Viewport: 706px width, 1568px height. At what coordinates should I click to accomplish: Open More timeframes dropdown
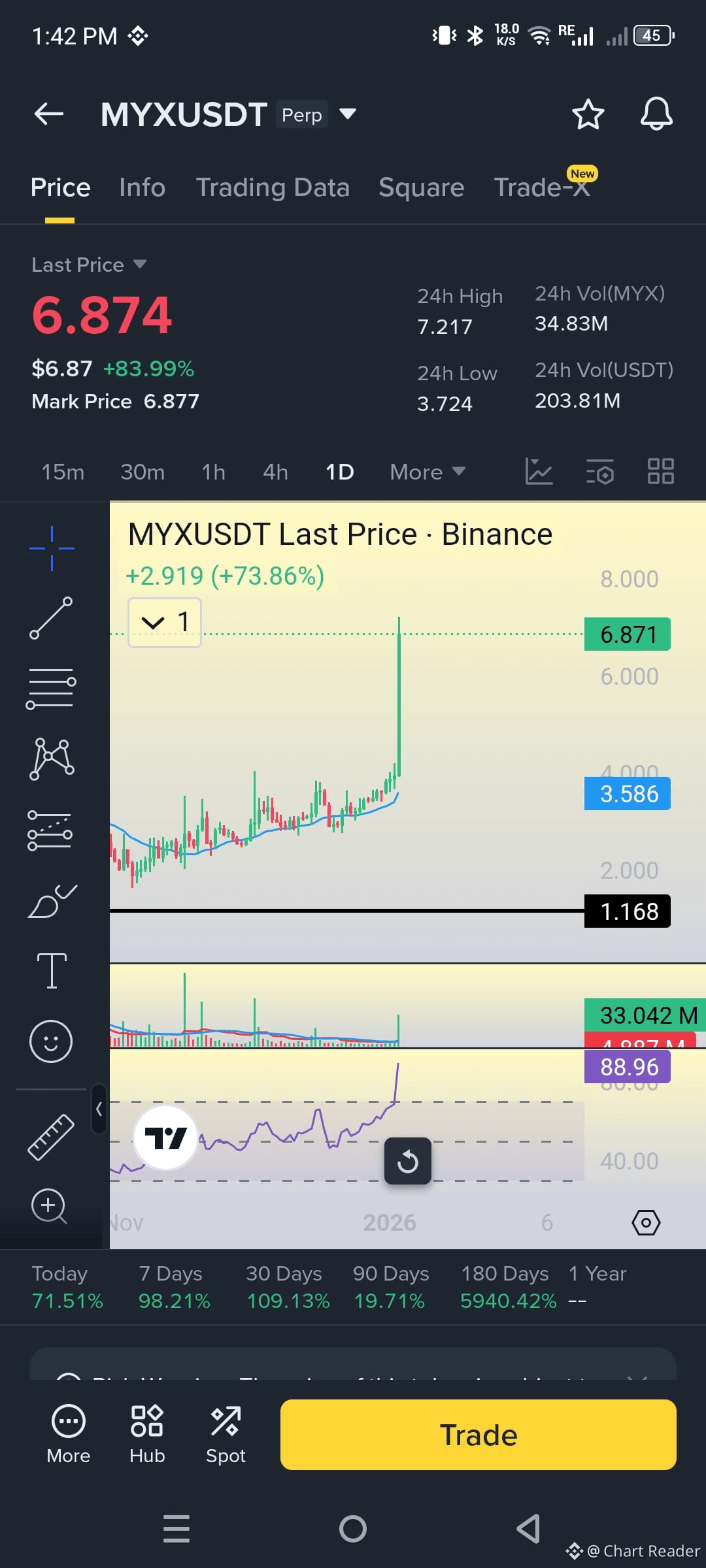[428, 472]
